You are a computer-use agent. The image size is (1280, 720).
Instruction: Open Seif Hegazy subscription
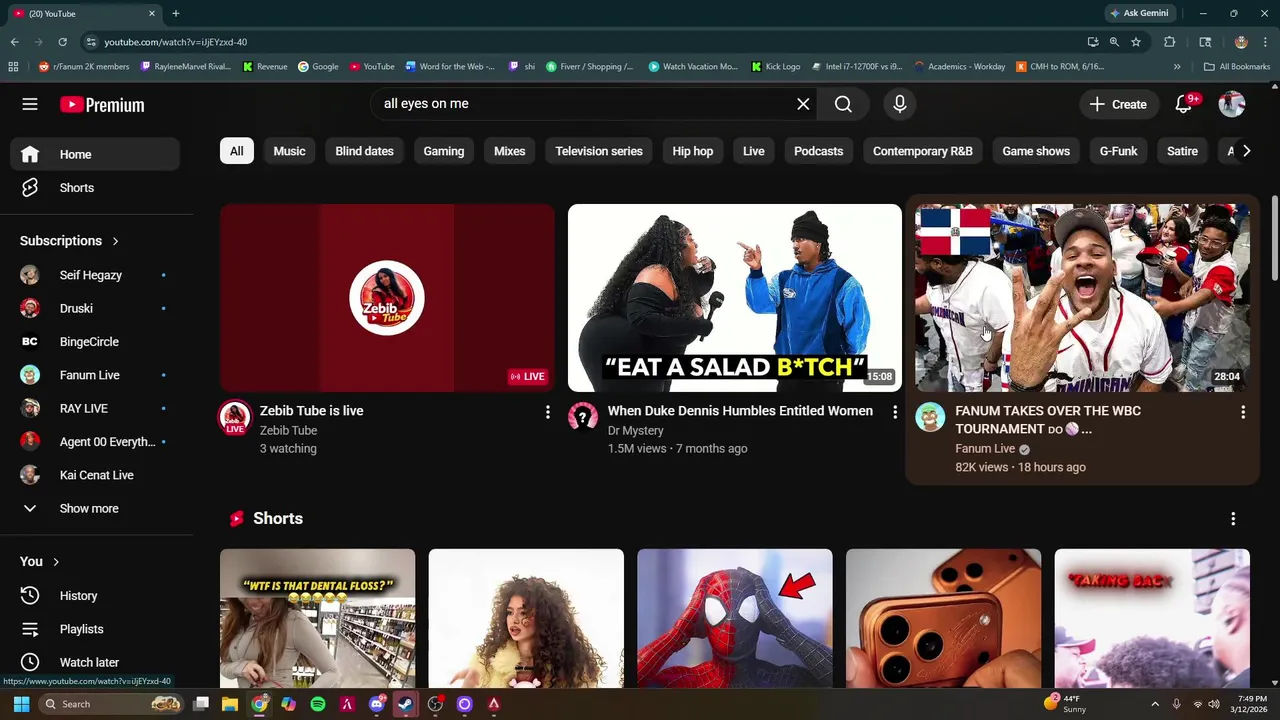click(95, 275)
